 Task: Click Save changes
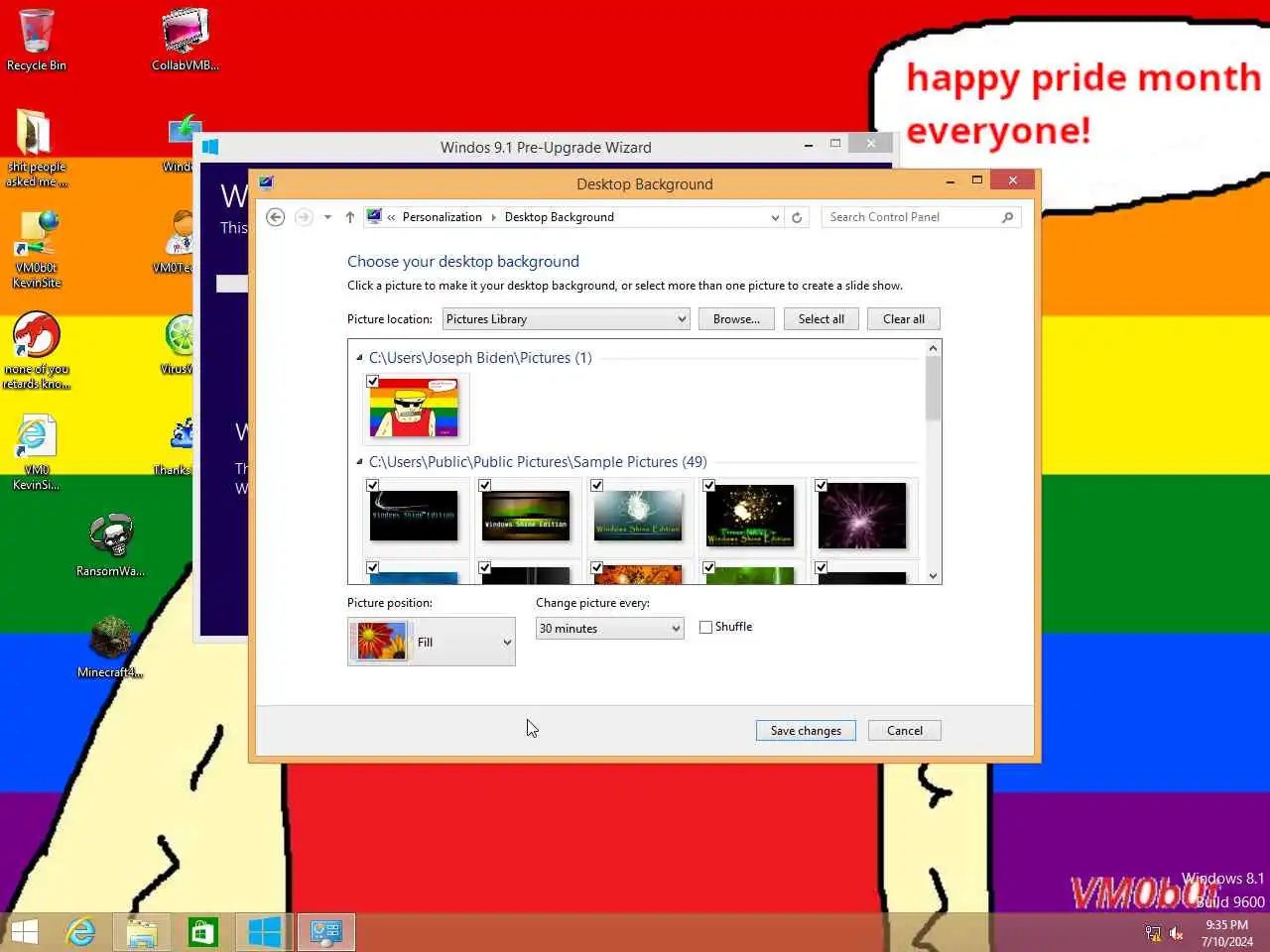(806, 731)
